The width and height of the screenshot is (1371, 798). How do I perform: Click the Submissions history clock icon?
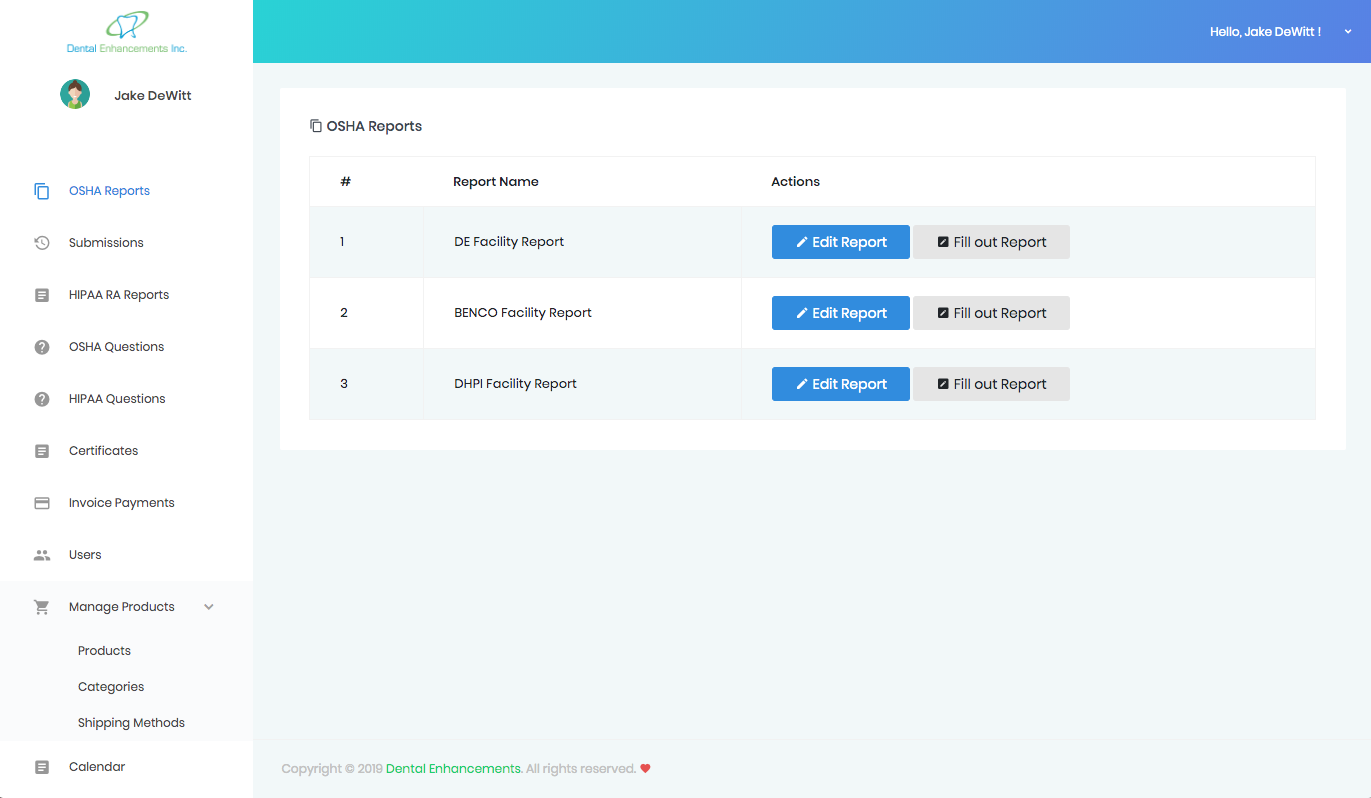42,243
